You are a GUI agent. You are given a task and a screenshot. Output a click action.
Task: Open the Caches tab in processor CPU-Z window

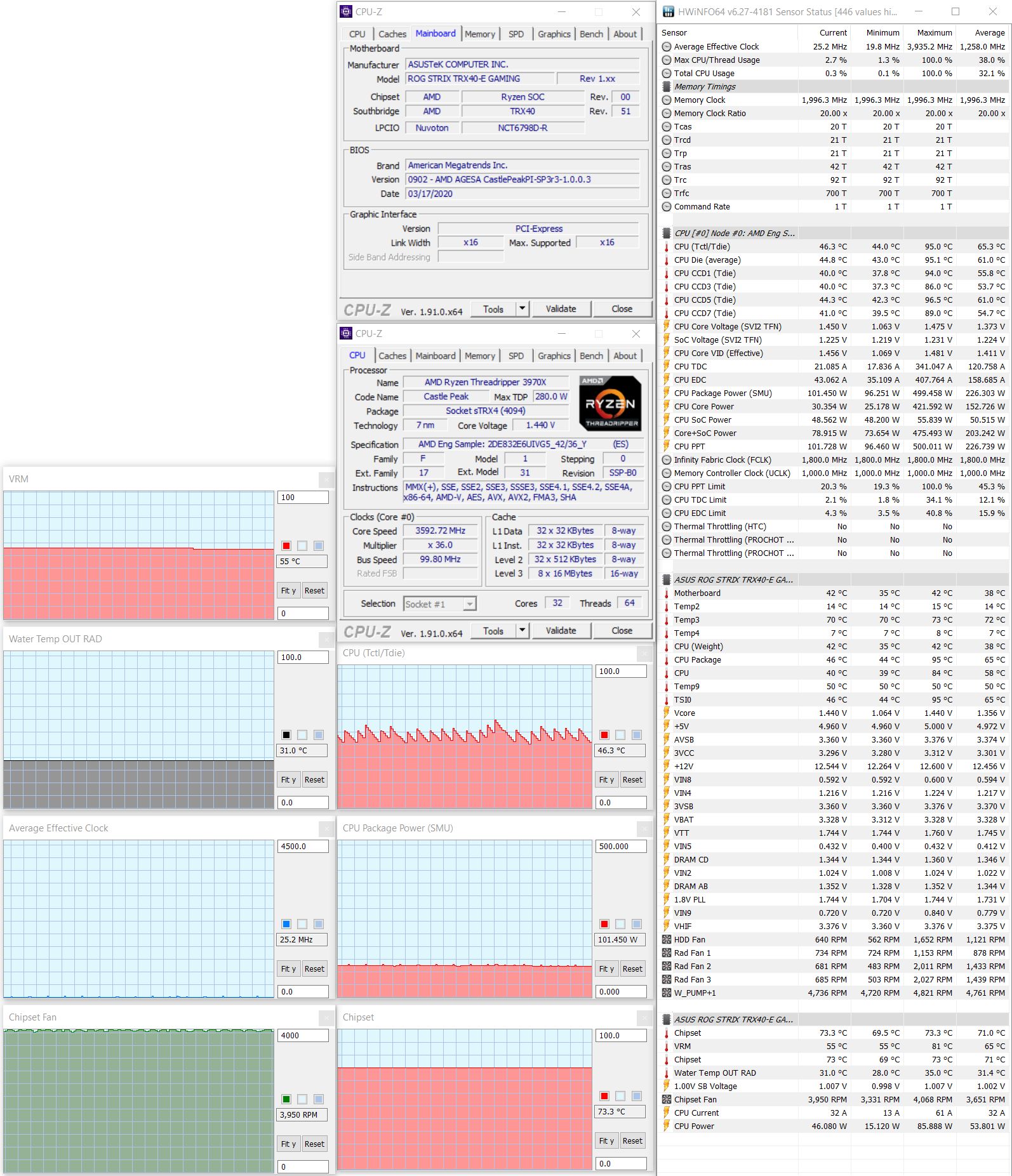[392, 356]
